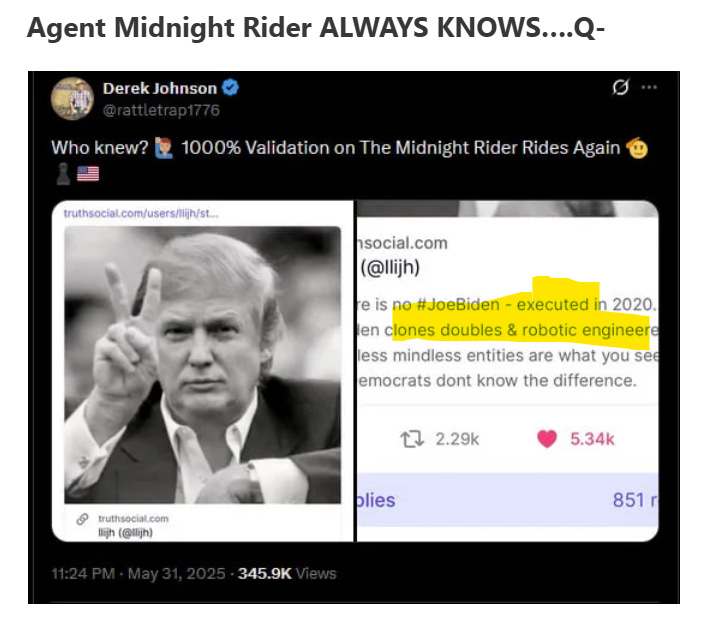
Task: Click the pink heart like icon
Action: point(547,439)
